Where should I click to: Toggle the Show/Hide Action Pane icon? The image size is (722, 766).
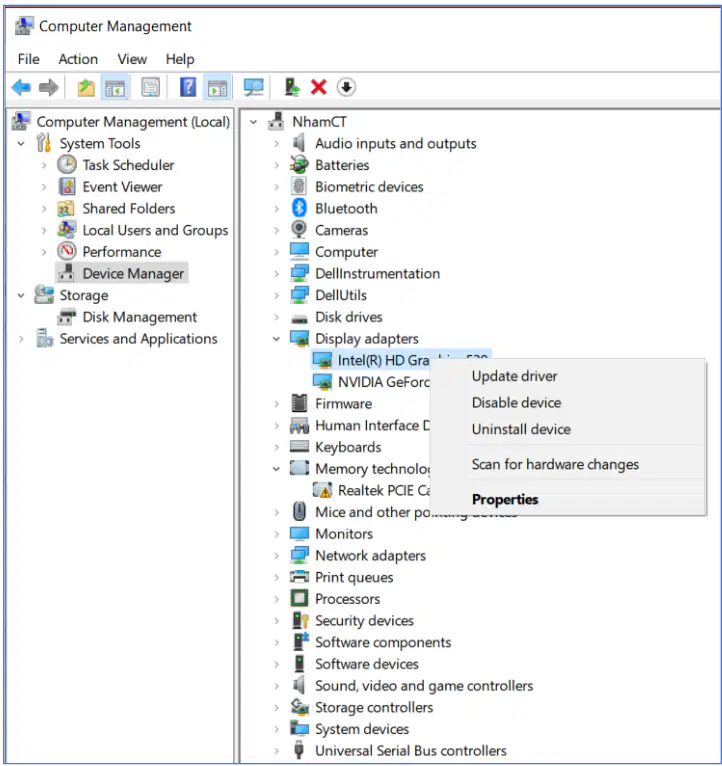click(x=217, y=88)
